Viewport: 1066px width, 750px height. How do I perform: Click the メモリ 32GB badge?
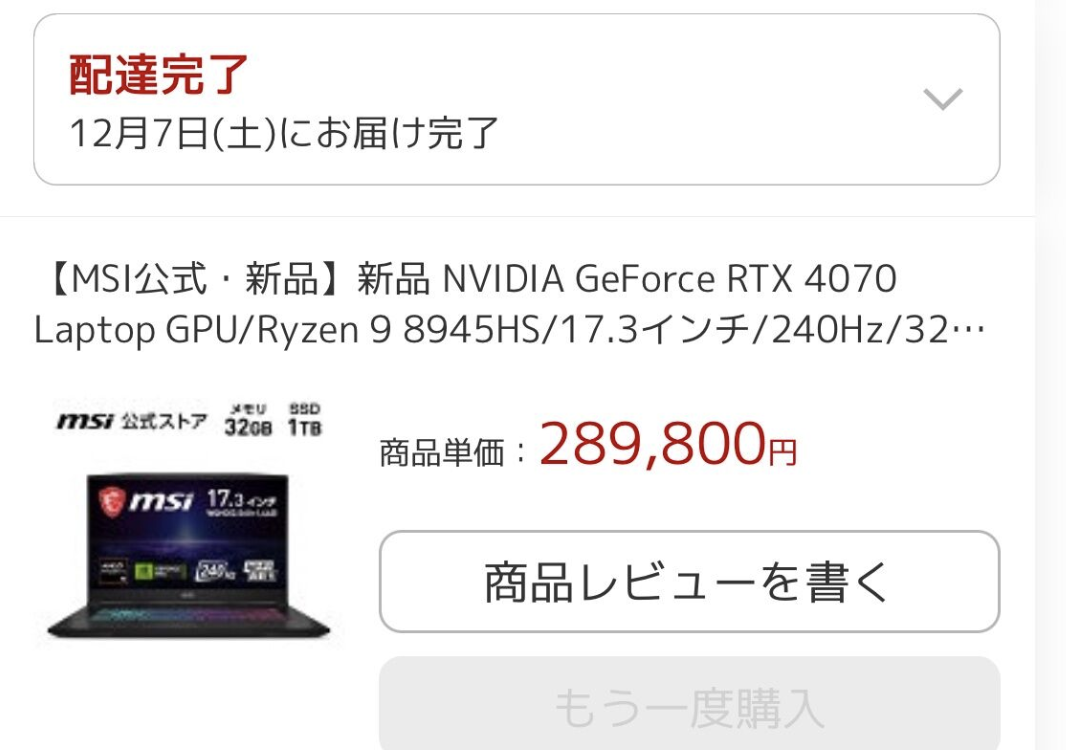point(248,420)
